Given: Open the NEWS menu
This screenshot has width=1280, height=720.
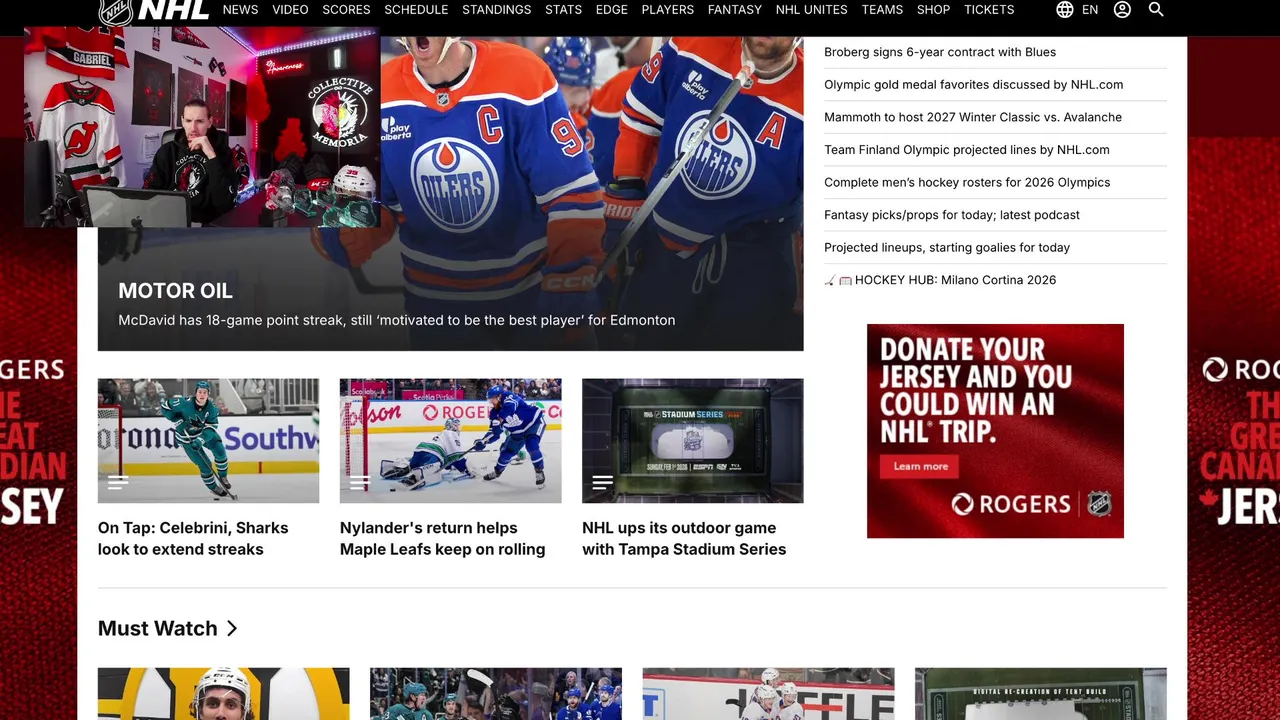Looking at the screenshot, I should pyautogui.click(x=240, y=10).
